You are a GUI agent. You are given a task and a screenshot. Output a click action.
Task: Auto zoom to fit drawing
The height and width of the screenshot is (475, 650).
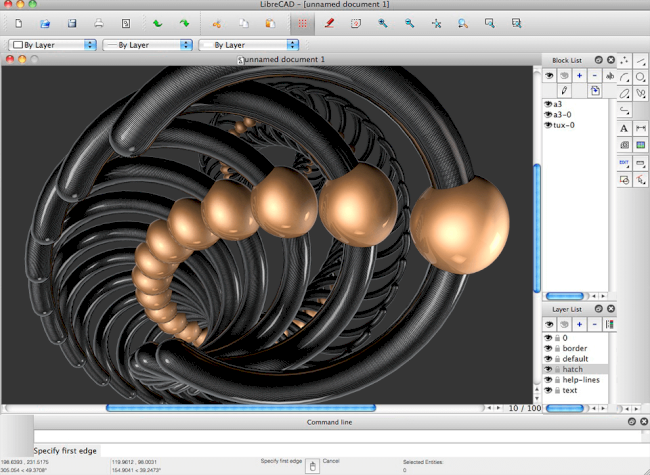click(436, 23)
